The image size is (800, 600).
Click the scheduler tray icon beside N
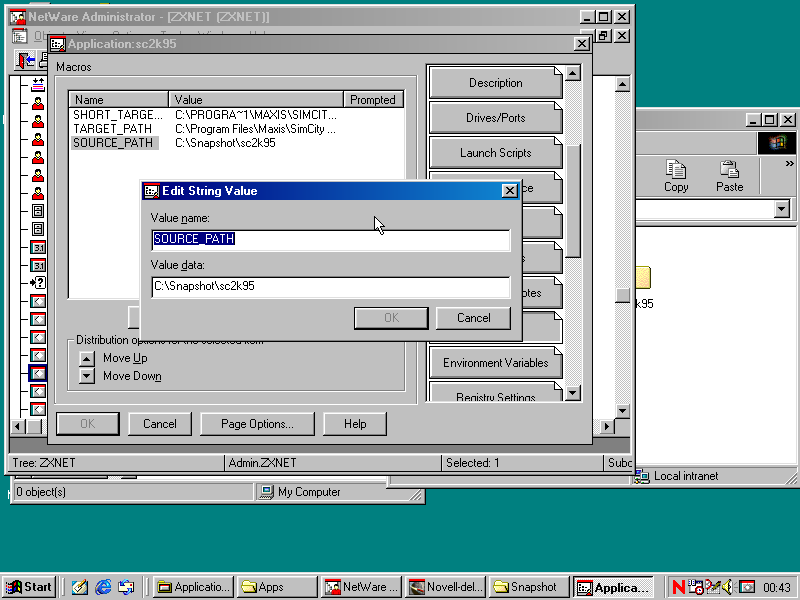(695, 587)
